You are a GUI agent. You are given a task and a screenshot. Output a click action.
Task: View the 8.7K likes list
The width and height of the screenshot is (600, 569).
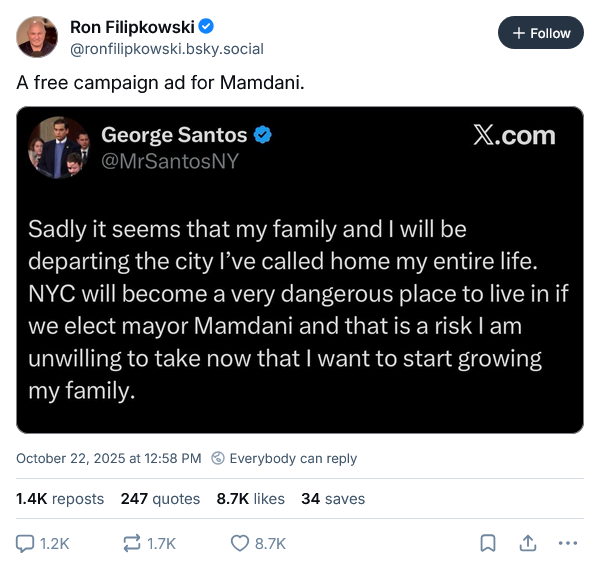click(x=250, y=498)
